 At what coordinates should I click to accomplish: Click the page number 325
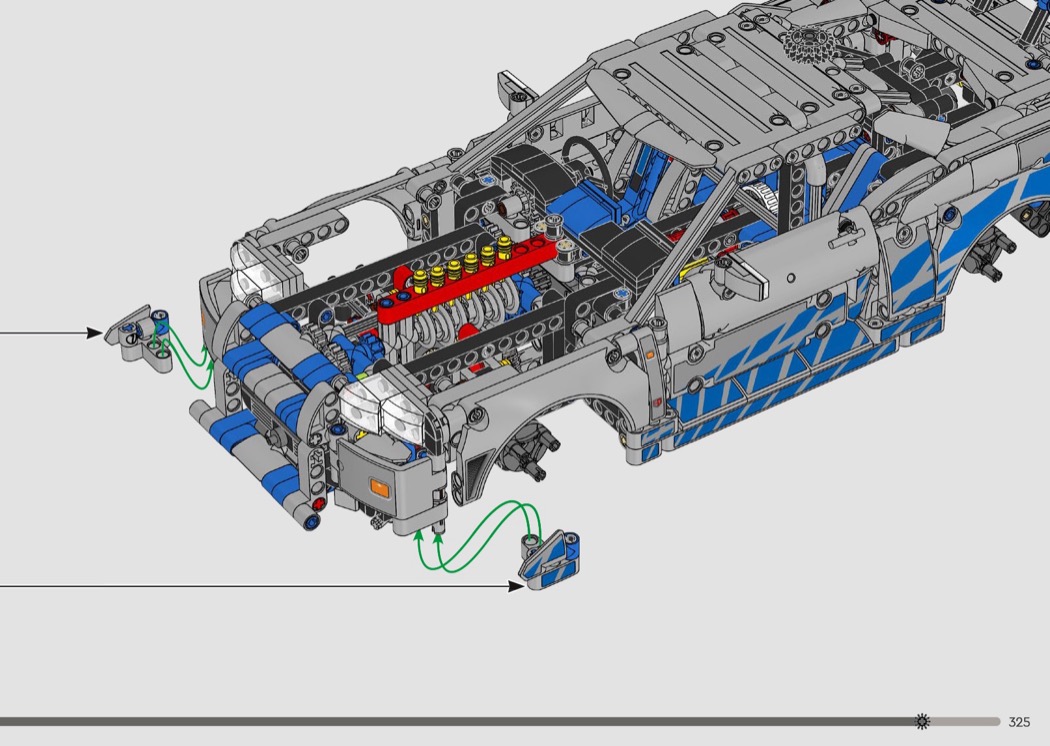coord(1019,722)
